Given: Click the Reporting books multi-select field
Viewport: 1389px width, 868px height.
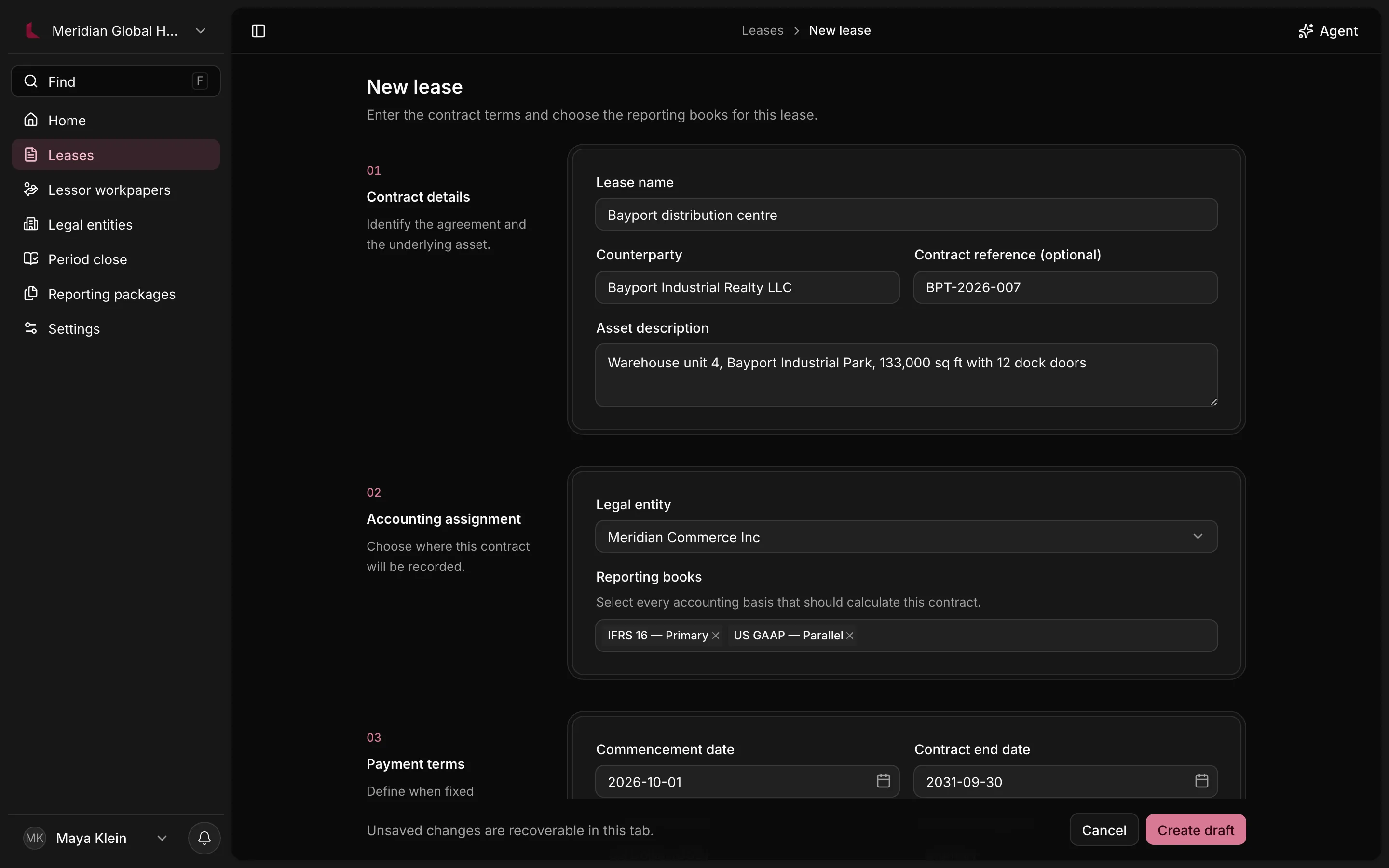Looking at the screenshot, I should [x=906, y=636].
